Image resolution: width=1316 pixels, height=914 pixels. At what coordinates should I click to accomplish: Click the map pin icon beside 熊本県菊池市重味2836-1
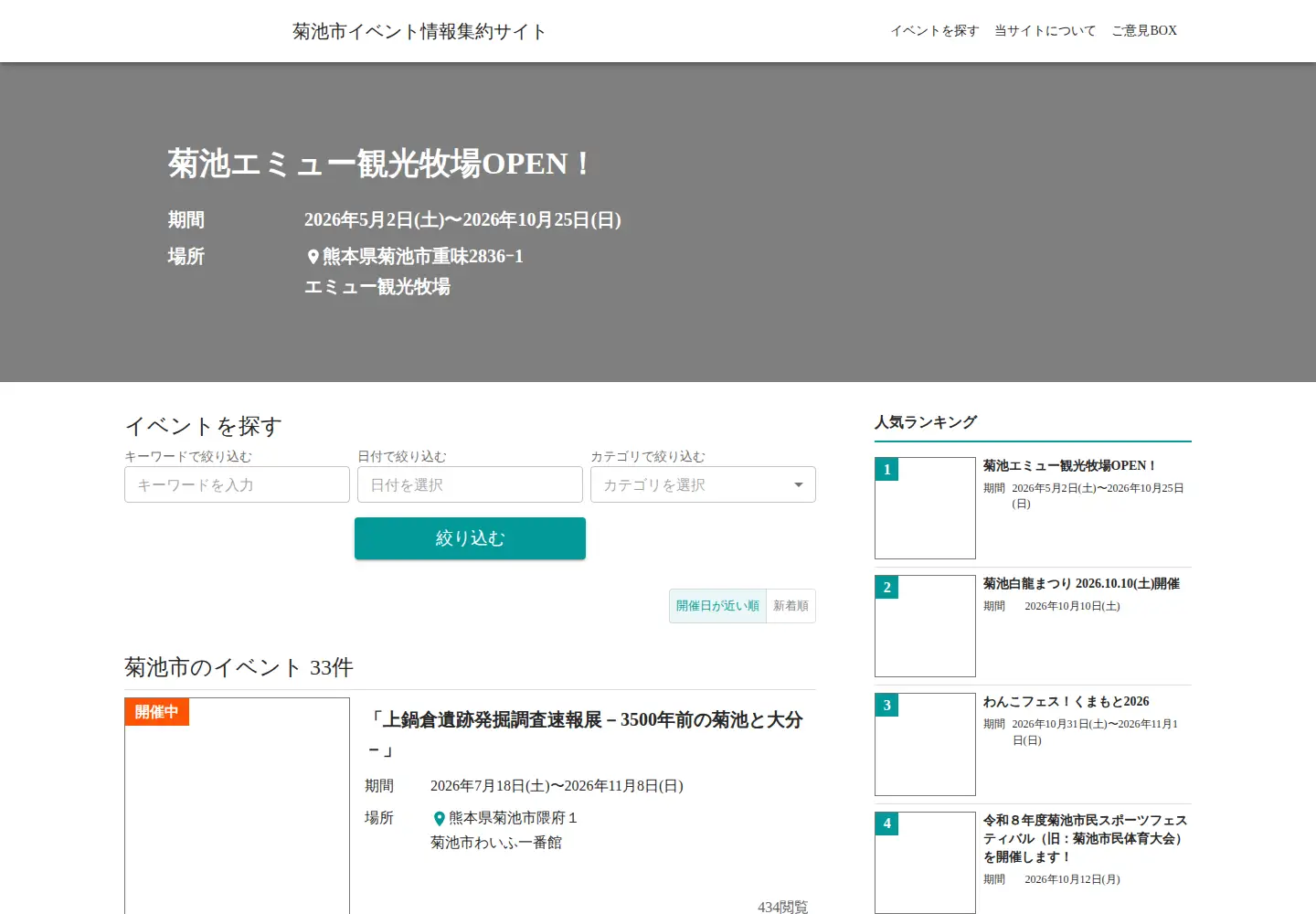[x=313, y=257]
